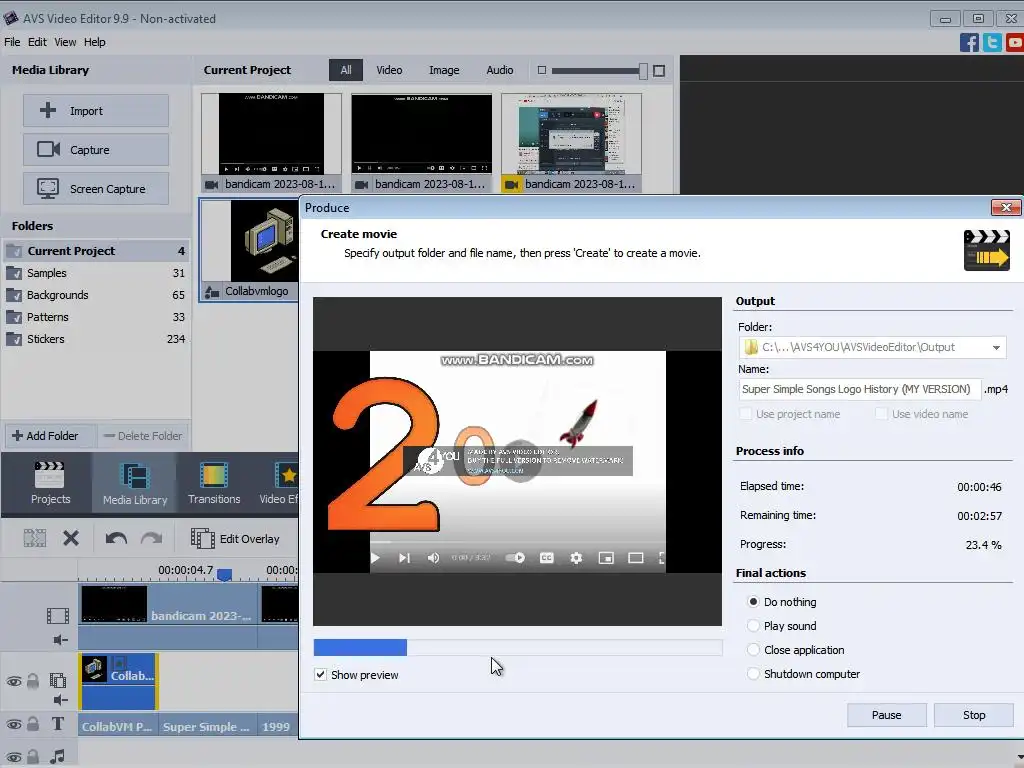Click the blue render progress bar
Viewport: 1024px width, 768px height.
pyautogui.click(x=360, y=647)
